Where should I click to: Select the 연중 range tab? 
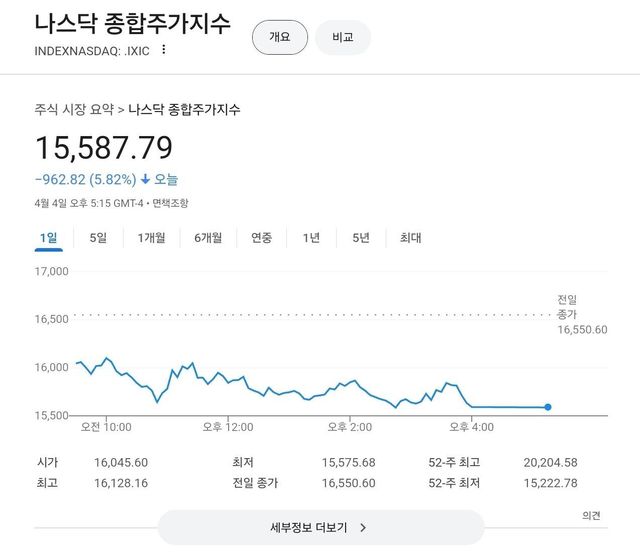point(261,238)
